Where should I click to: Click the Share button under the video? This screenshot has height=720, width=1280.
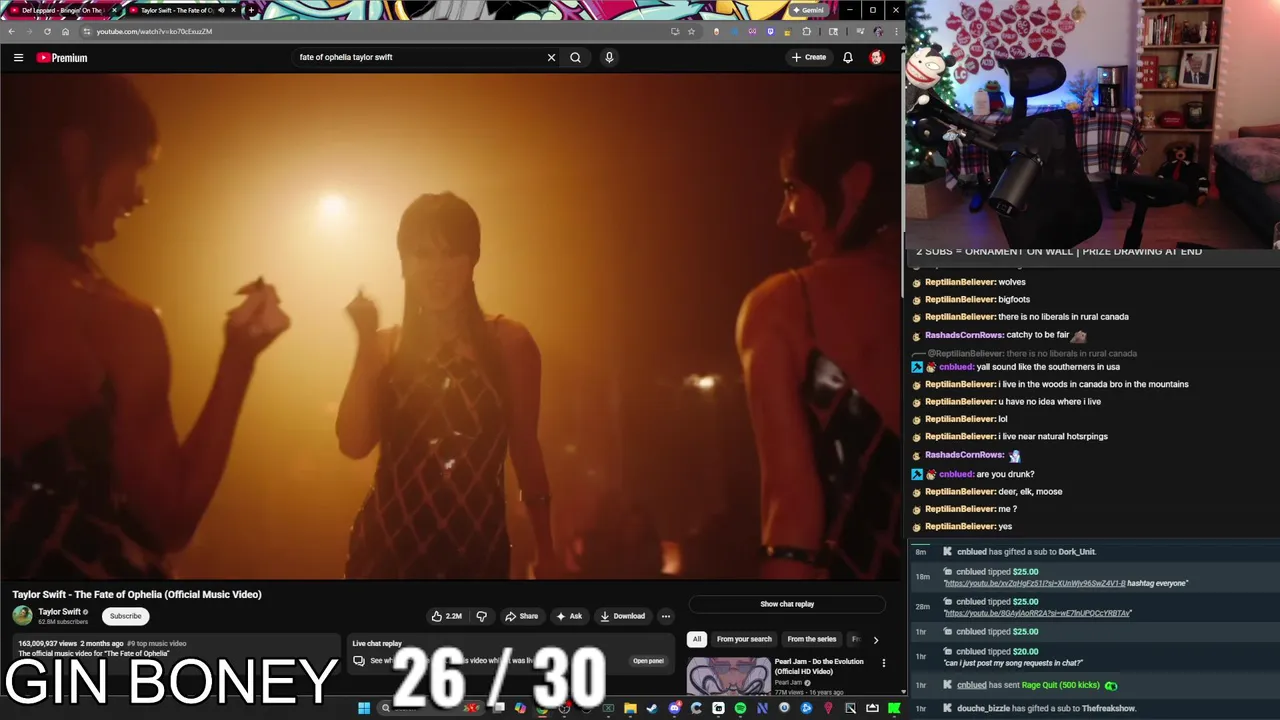pyautogui.click(x=522, y=616)
